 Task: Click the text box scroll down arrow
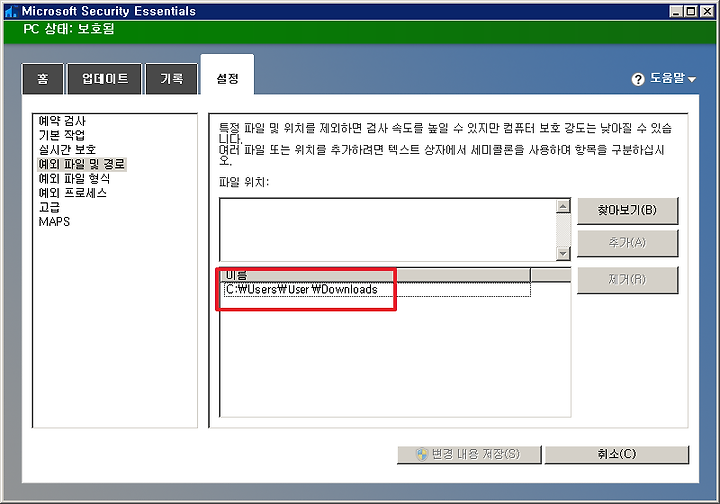tap(563, 253)
